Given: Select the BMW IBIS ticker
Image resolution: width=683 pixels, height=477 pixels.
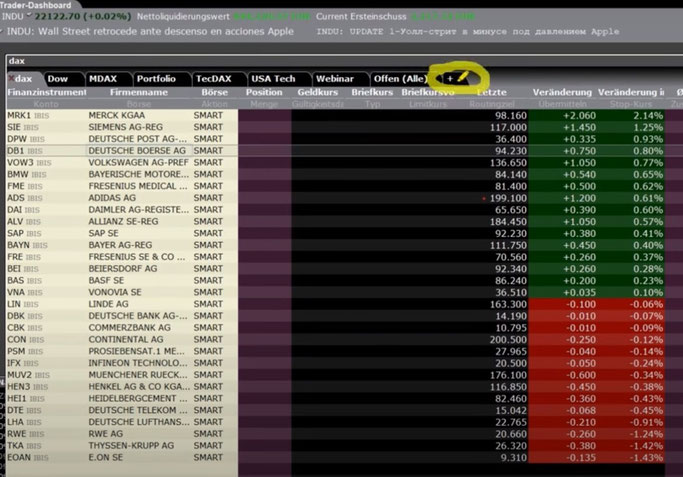Looking at the screenshot, I should (x=27, y=174).
